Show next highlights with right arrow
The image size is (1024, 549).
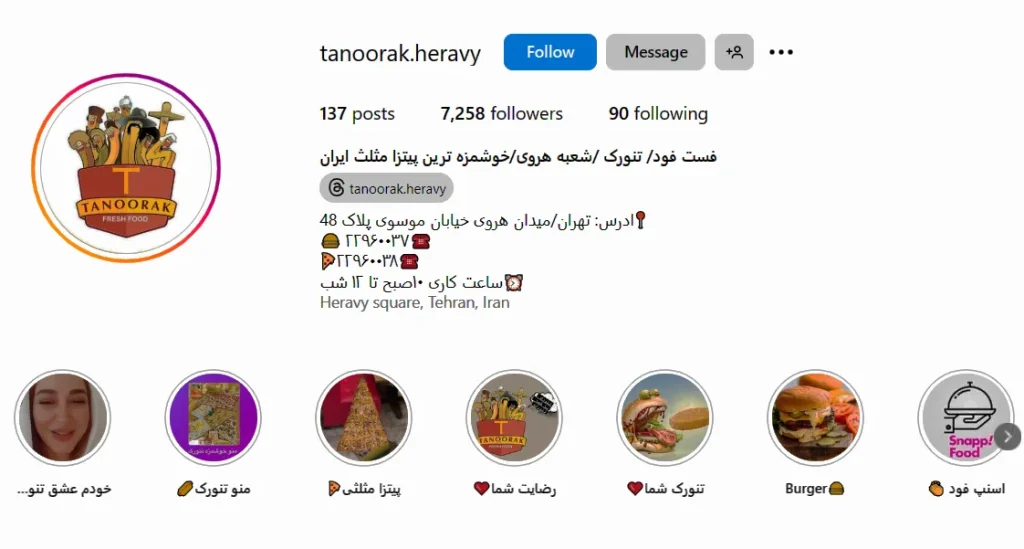click(1008, 436)
